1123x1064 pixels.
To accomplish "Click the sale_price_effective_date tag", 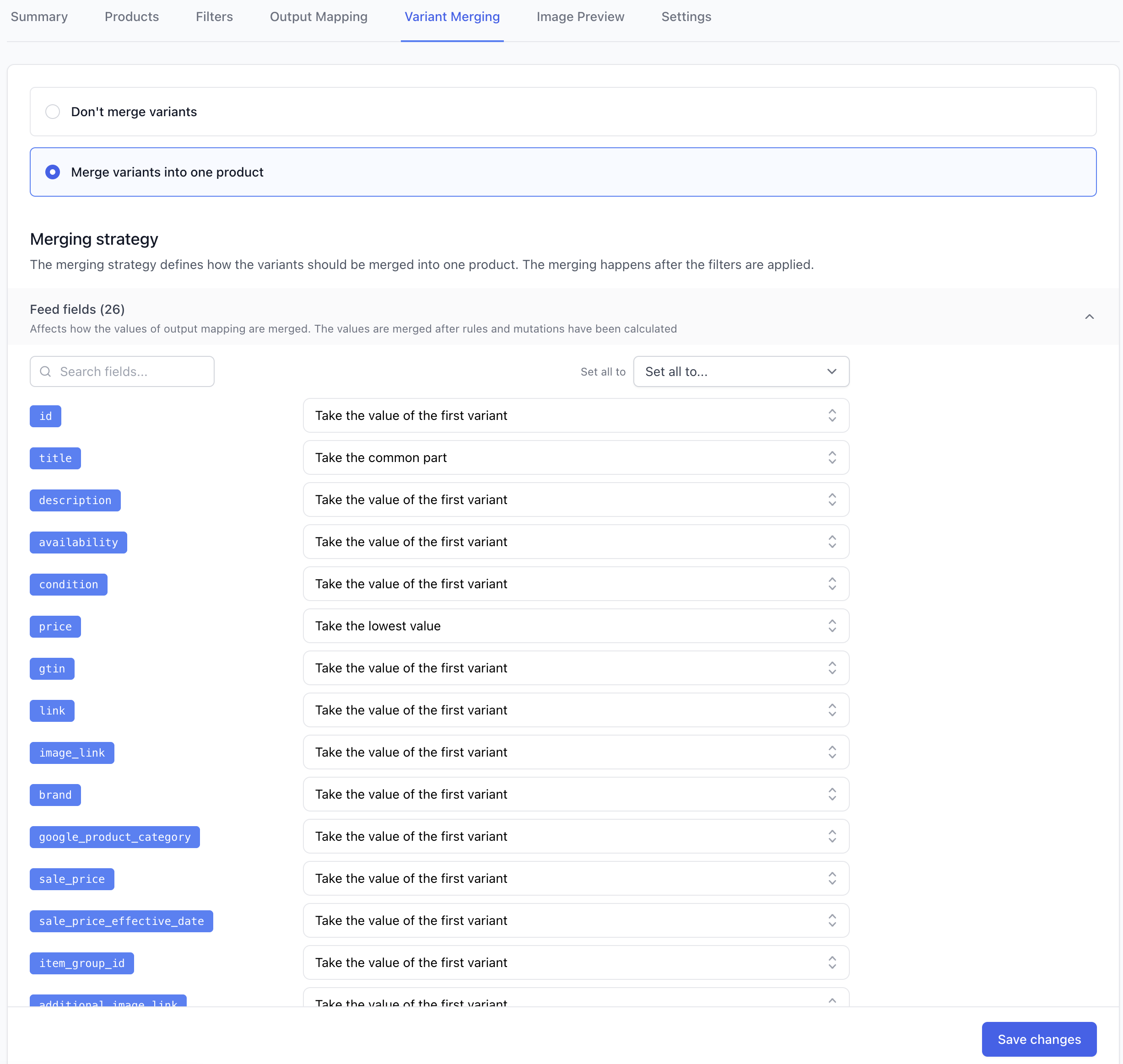I will 121,921.
